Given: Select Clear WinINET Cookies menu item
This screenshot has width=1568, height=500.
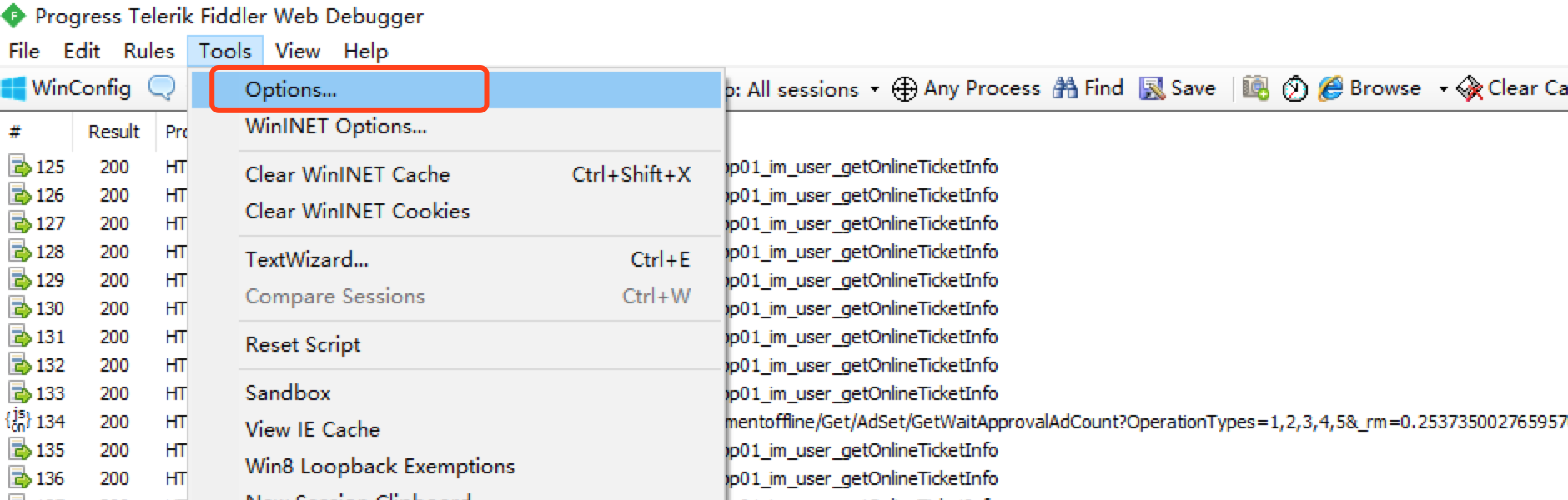Looking at the screenshot, I should 357,211.
